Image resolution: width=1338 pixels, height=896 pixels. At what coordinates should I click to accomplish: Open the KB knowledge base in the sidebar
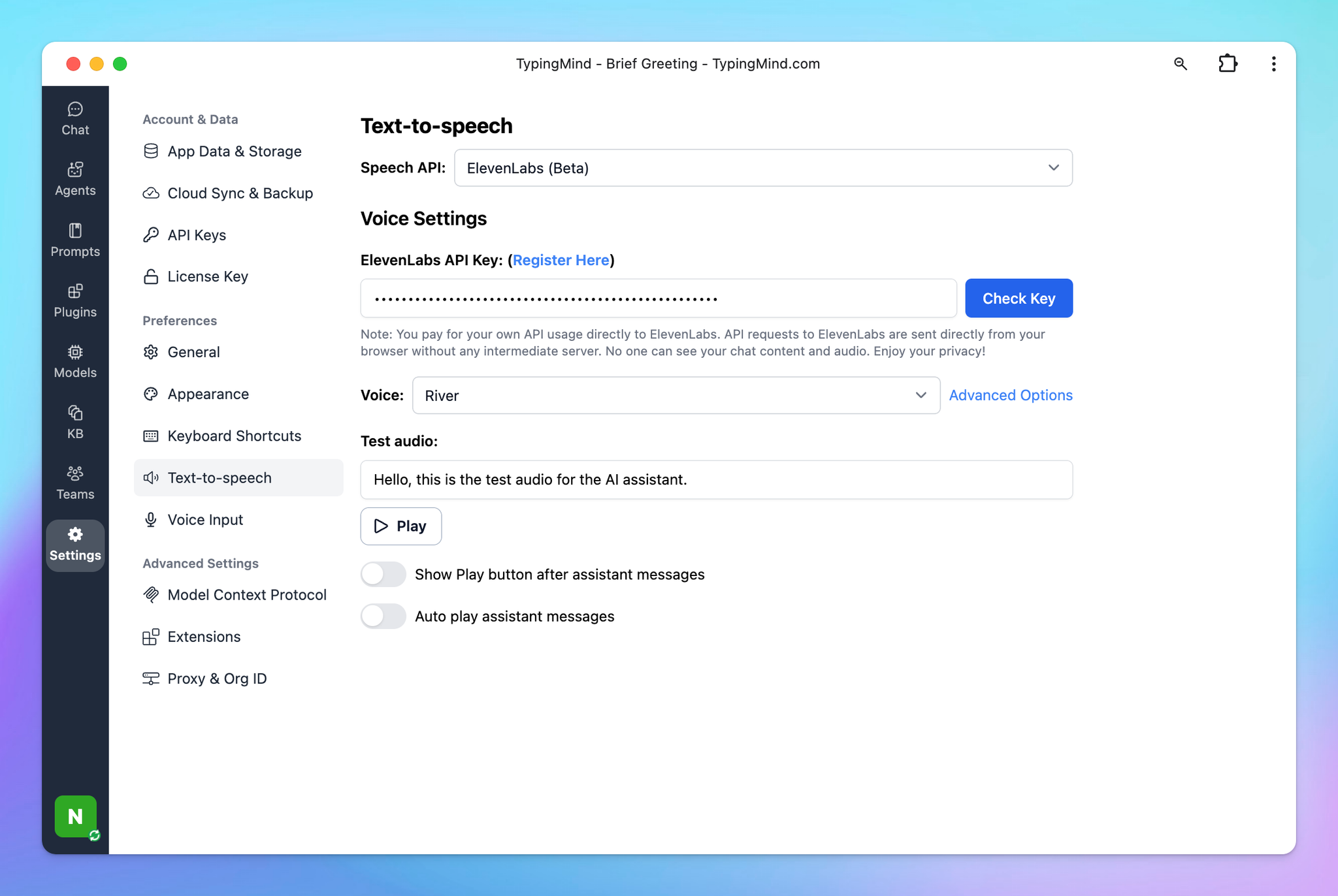pos(75,422)
